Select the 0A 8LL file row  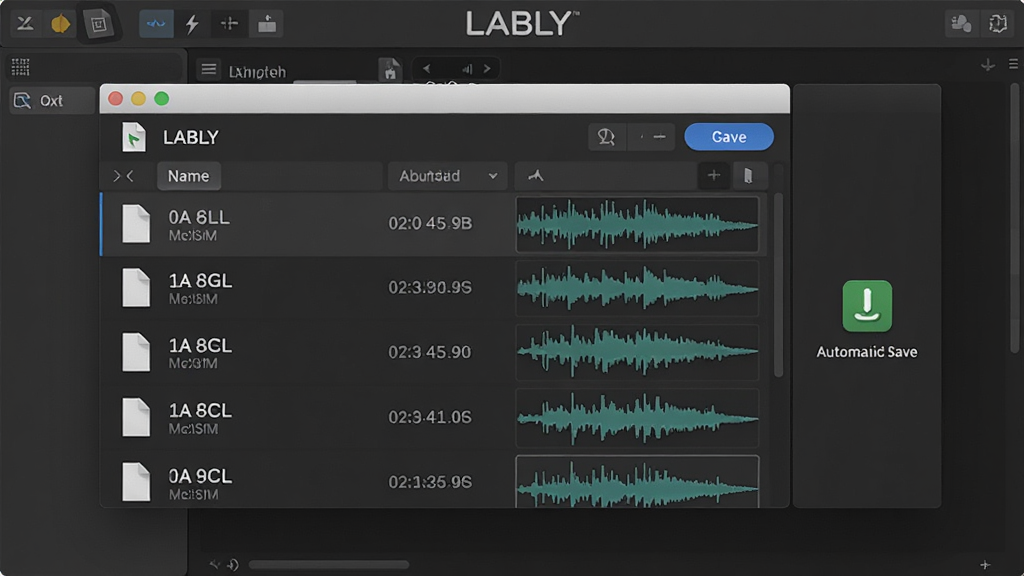pos(434,224)
